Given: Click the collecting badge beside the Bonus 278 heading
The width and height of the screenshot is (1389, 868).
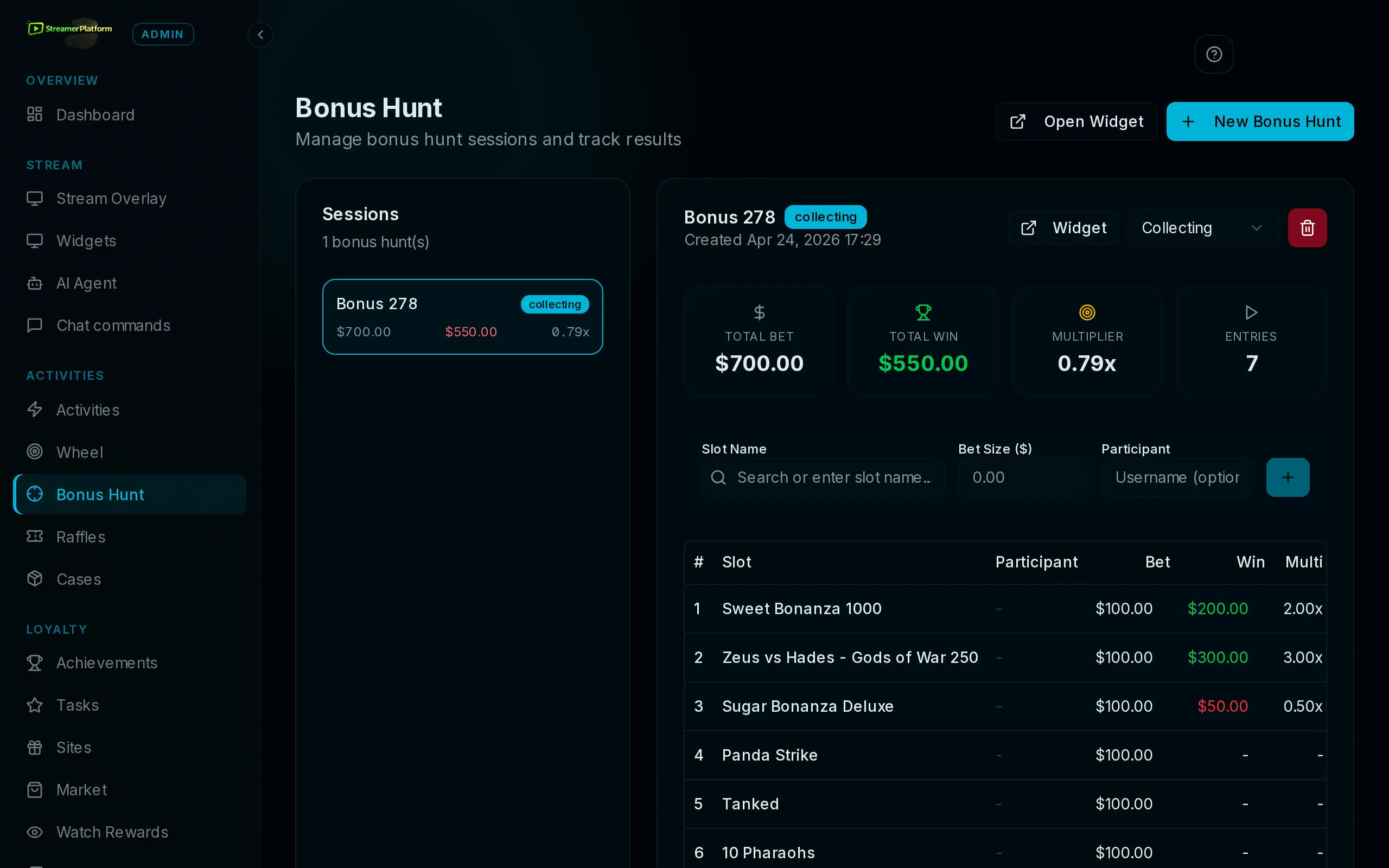Looking at the screenshot, I should [x=825, y=216].
